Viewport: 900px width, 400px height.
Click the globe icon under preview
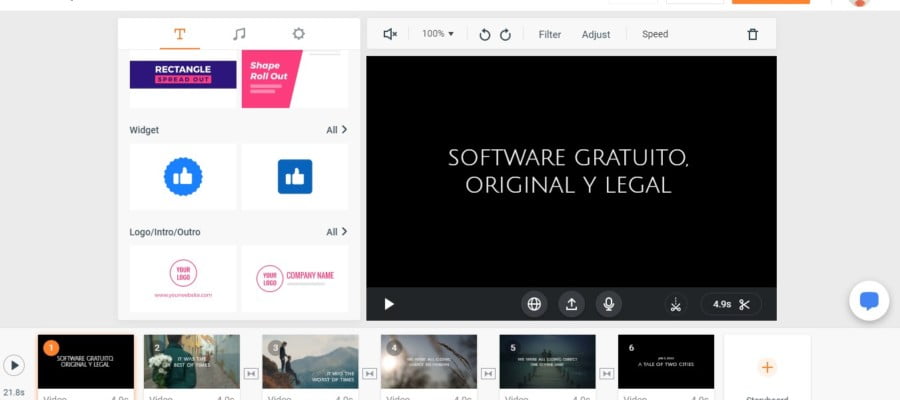(x=534, y=304)
